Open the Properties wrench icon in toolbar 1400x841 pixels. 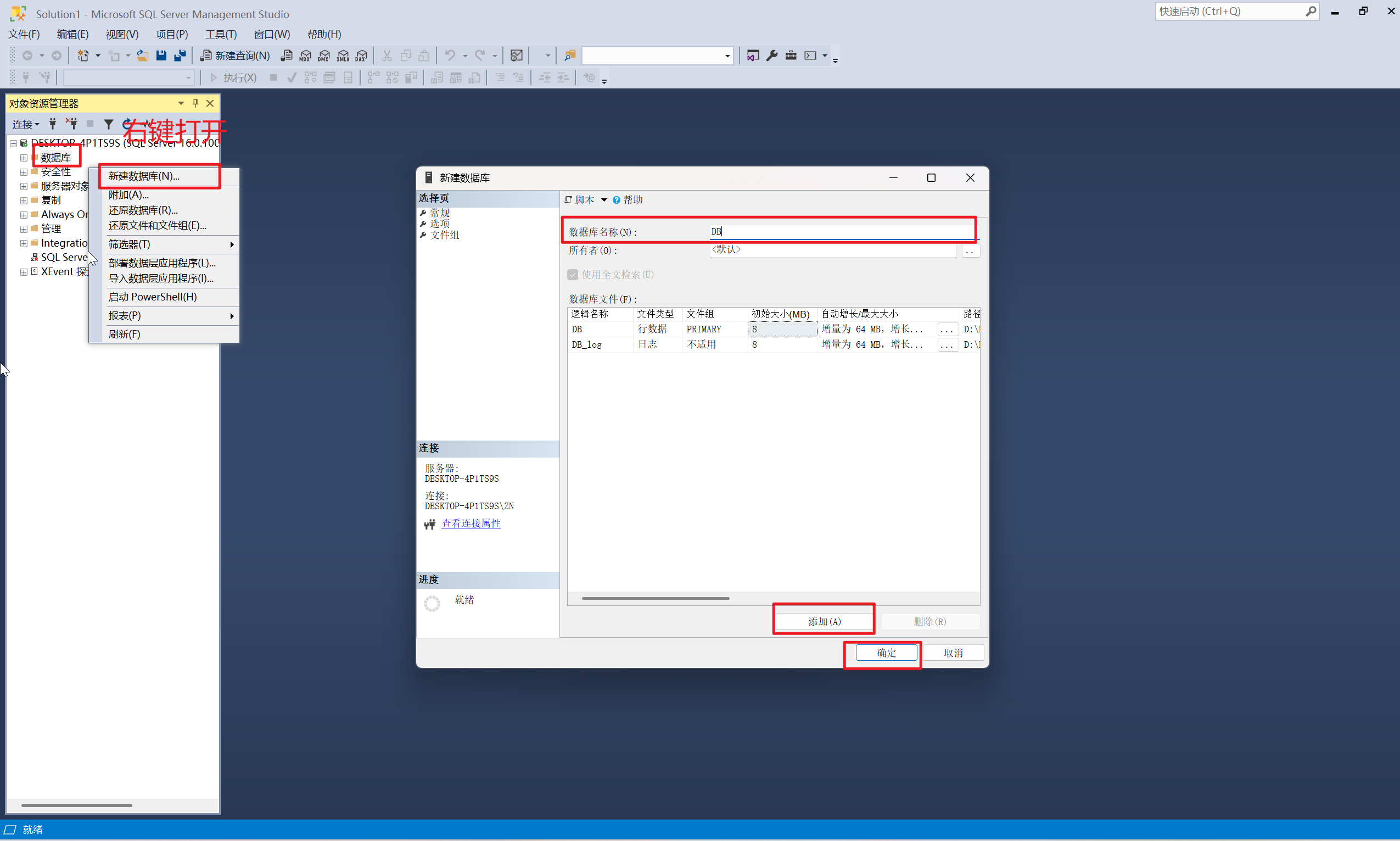(771, 55)
